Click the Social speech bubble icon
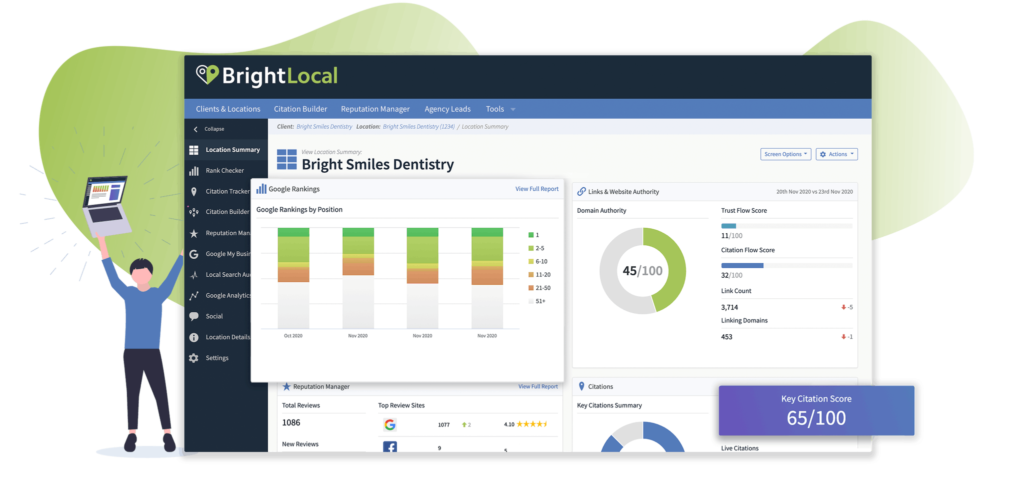Image resolution: width=1024 pixels, height=478 pixels. [194, 316]
